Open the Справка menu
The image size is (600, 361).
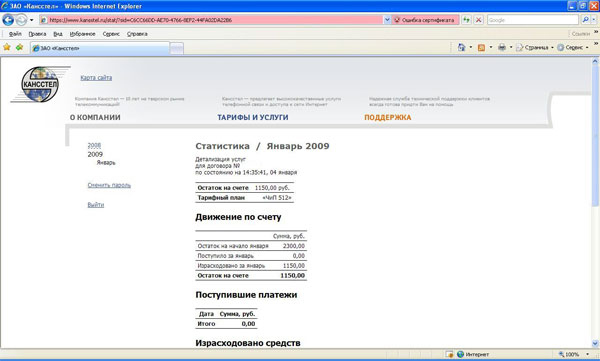coord(137,34)
